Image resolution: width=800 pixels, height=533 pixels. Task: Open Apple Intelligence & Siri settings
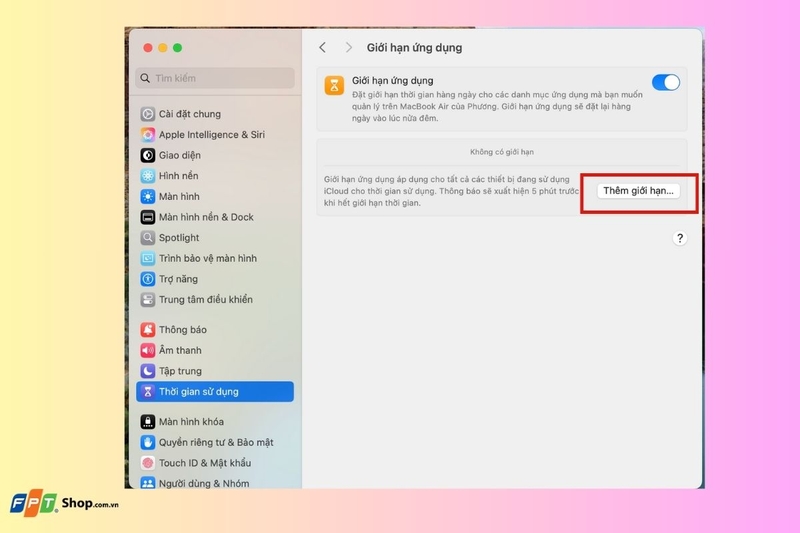pyautogui.click(x=215, y=135)
